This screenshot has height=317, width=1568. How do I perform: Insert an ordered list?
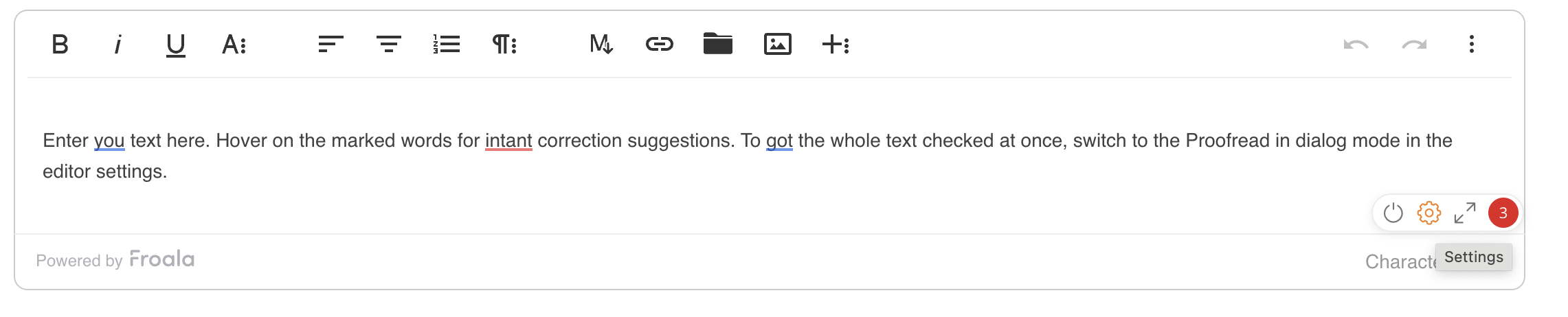[447, 45]
